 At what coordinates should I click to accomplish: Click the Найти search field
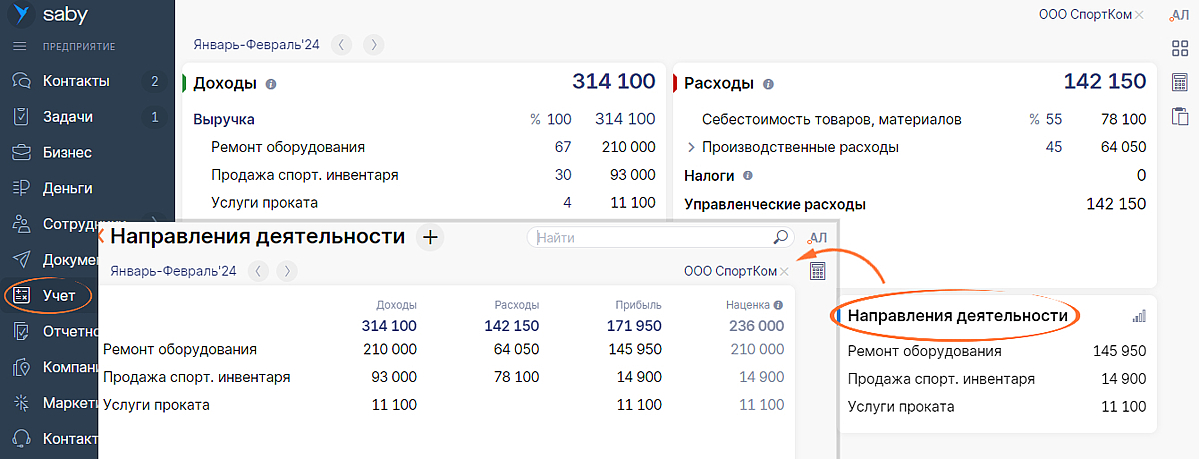tap(652, 238)
